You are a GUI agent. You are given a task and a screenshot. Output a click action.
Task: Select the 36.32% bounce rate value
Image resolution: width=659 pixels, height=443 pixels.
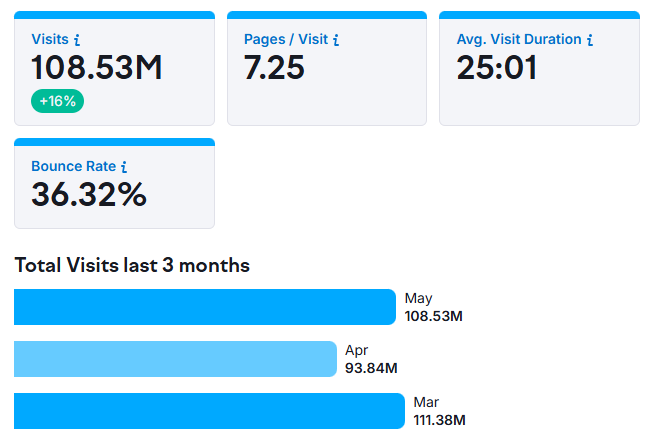[x=89, y=195]
